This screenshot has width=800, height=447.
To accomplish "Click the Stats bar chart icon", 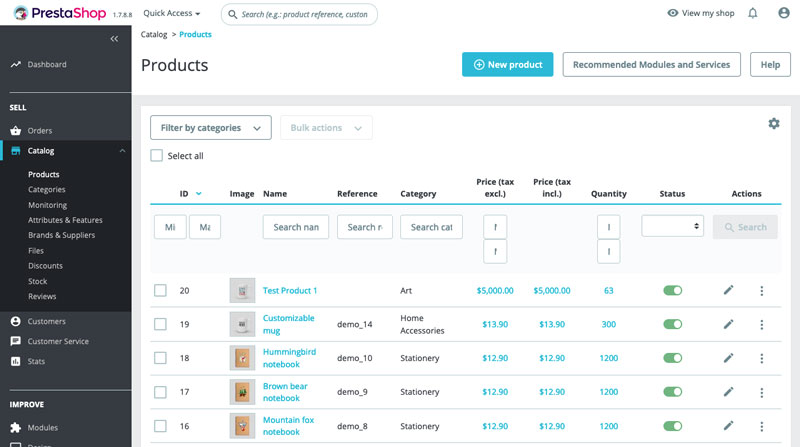I will [x=16, y=361].
